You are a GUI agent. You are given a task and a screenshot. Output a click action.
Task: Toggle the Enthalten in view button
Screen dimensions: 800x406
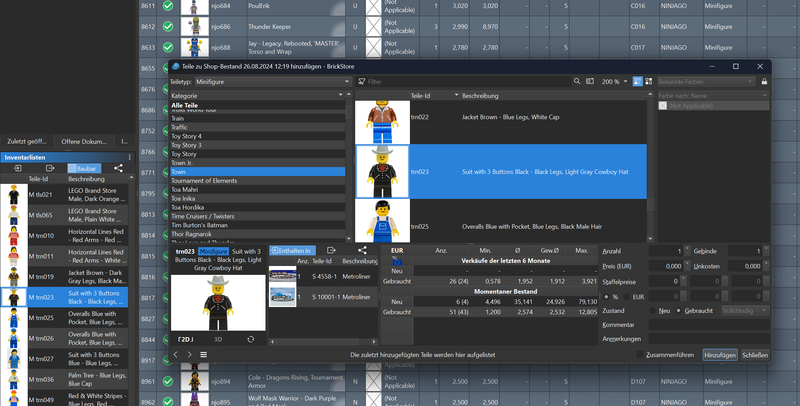point(292,250)
